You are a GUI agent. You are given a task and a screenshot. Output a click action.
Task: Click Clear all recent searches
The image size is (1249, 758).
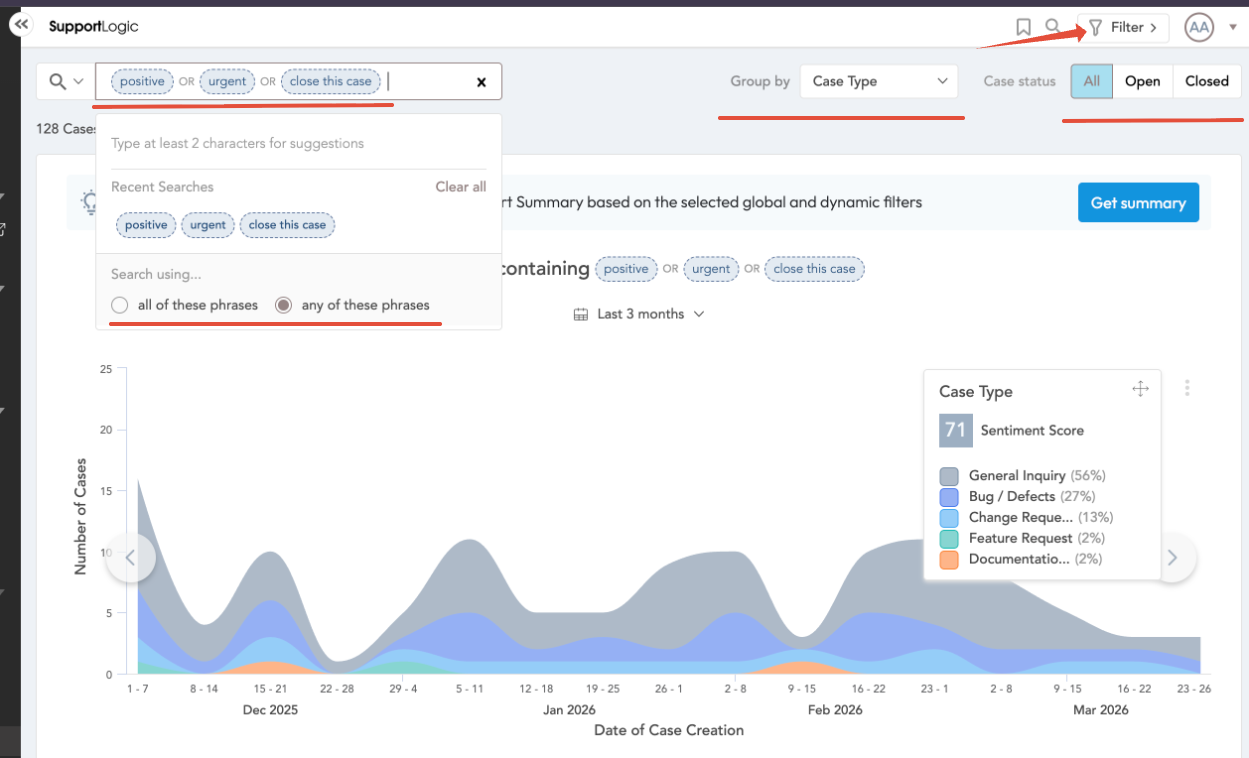point(461,187)
